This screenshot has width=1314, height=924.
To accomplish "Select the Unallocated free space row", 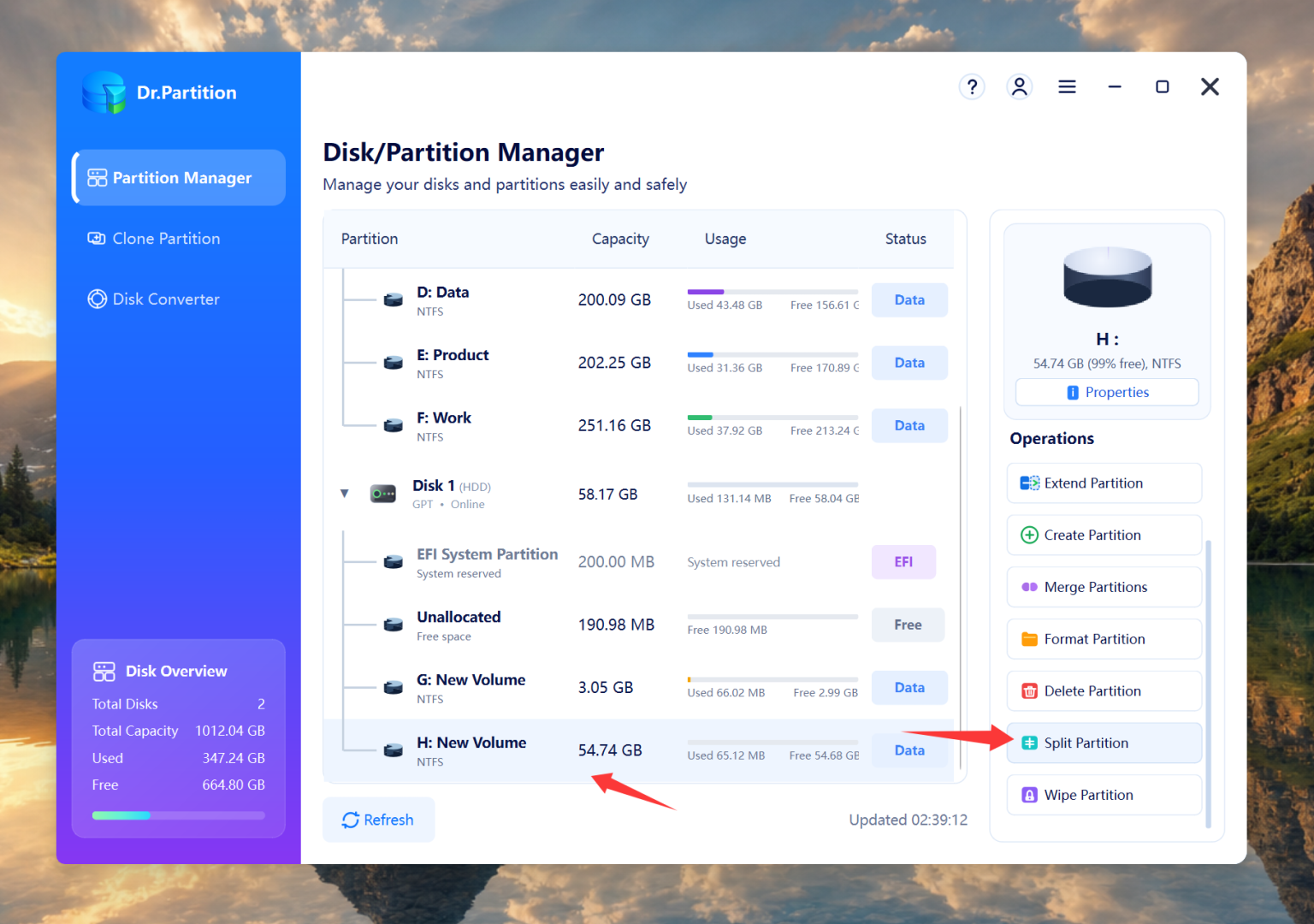I will (x=639, y=625).
